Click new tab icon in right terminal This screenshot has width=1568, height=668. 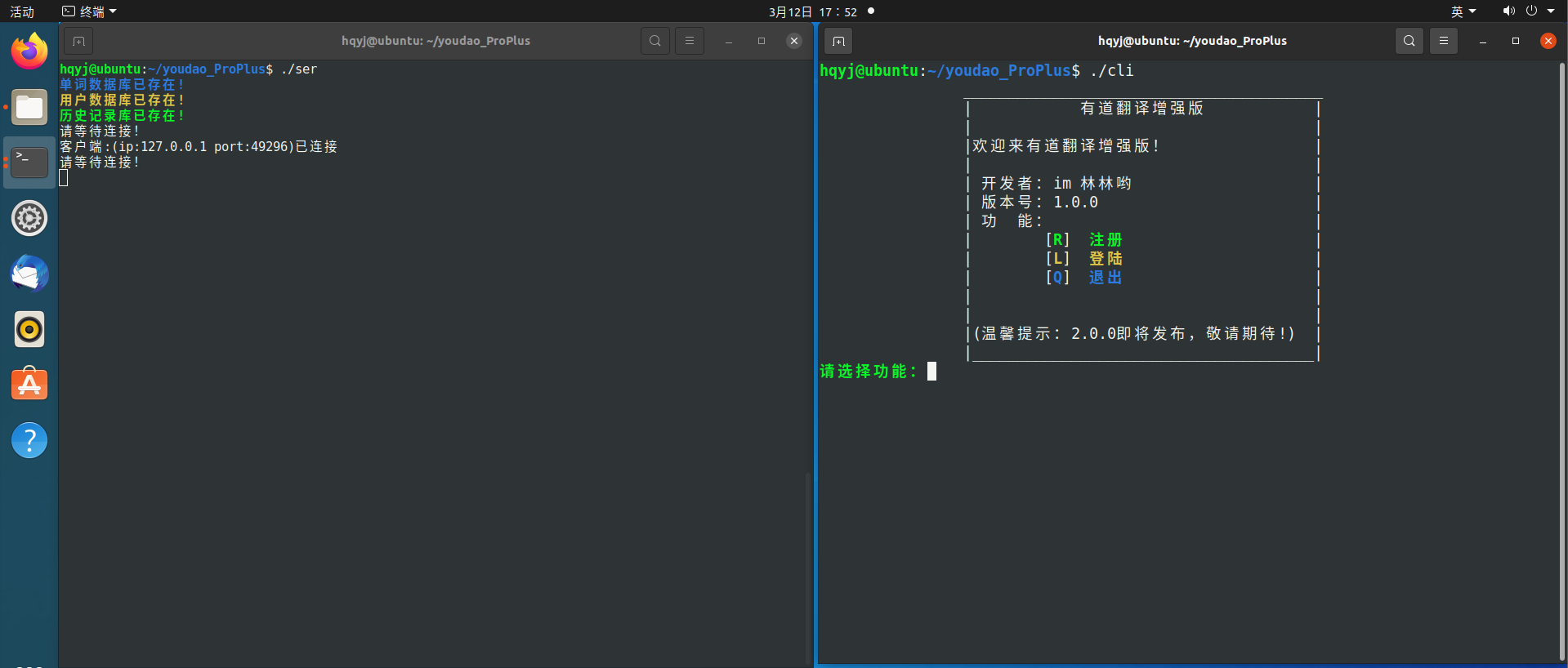[838, 41]
